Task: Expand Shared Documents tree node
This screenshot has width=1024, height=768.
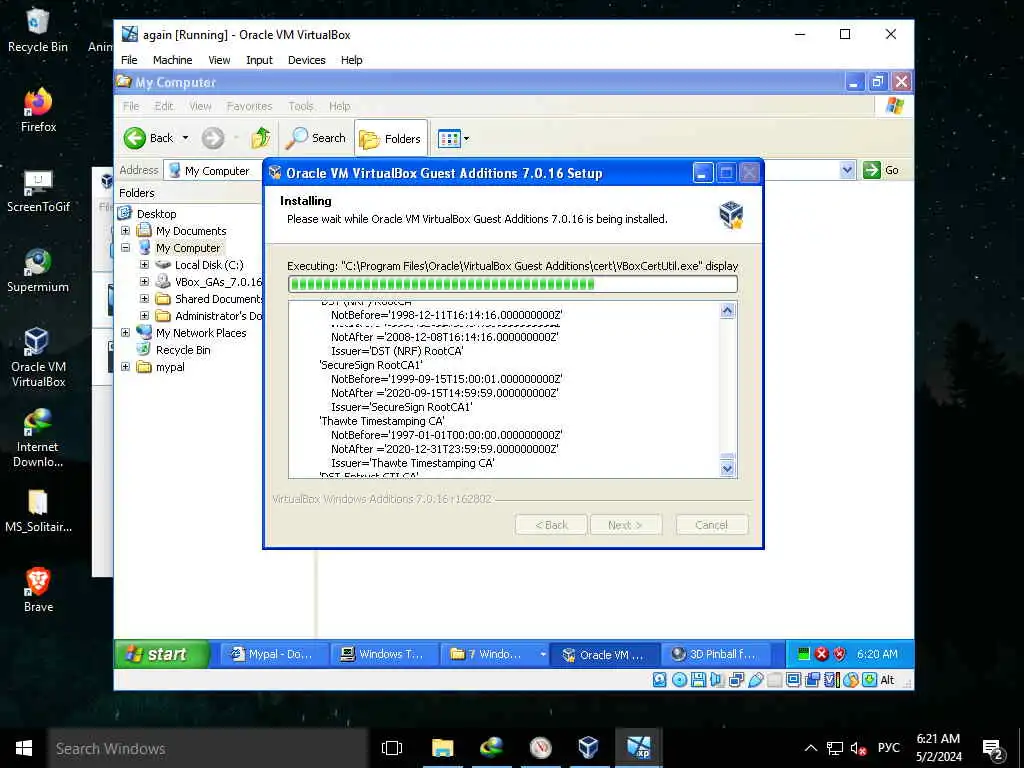Action: [144, 298]
